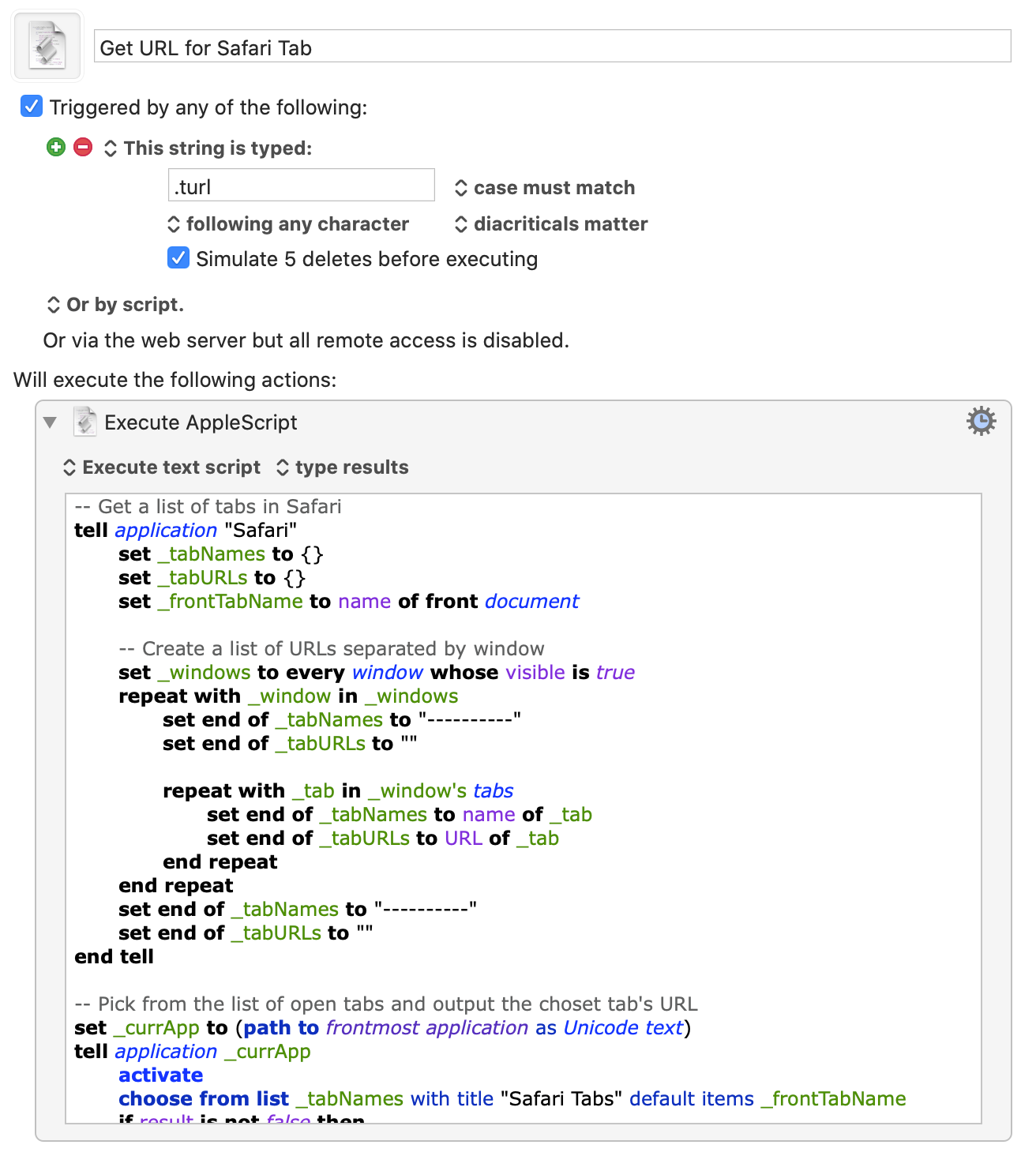Click the macro script icon at top left
Viewport: 1036px width, 1156px height.
click(47, 47)
